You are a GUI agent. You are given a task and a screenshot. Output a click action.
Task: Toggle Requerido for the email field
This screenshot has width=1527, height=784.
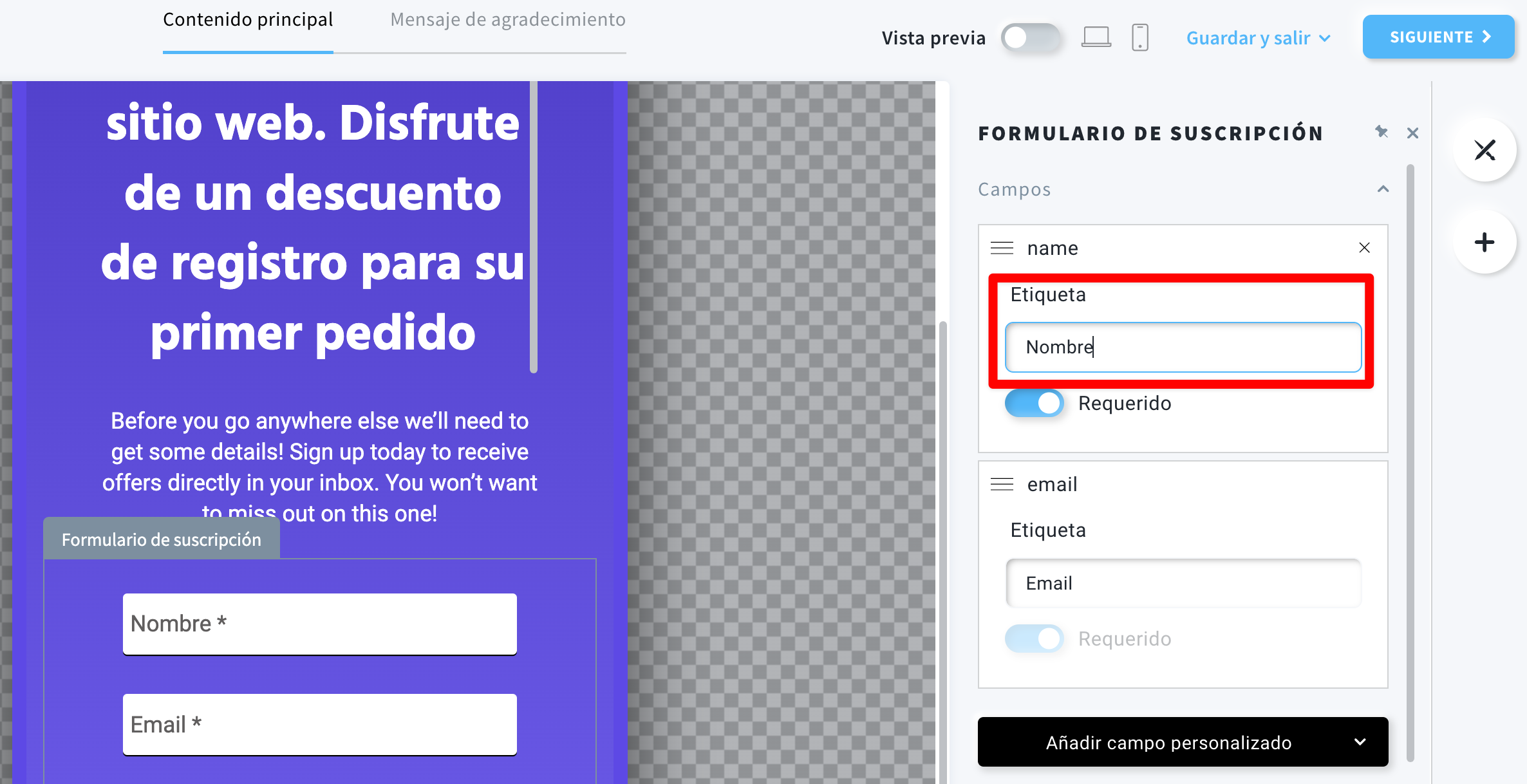(x=1034, y=639)
